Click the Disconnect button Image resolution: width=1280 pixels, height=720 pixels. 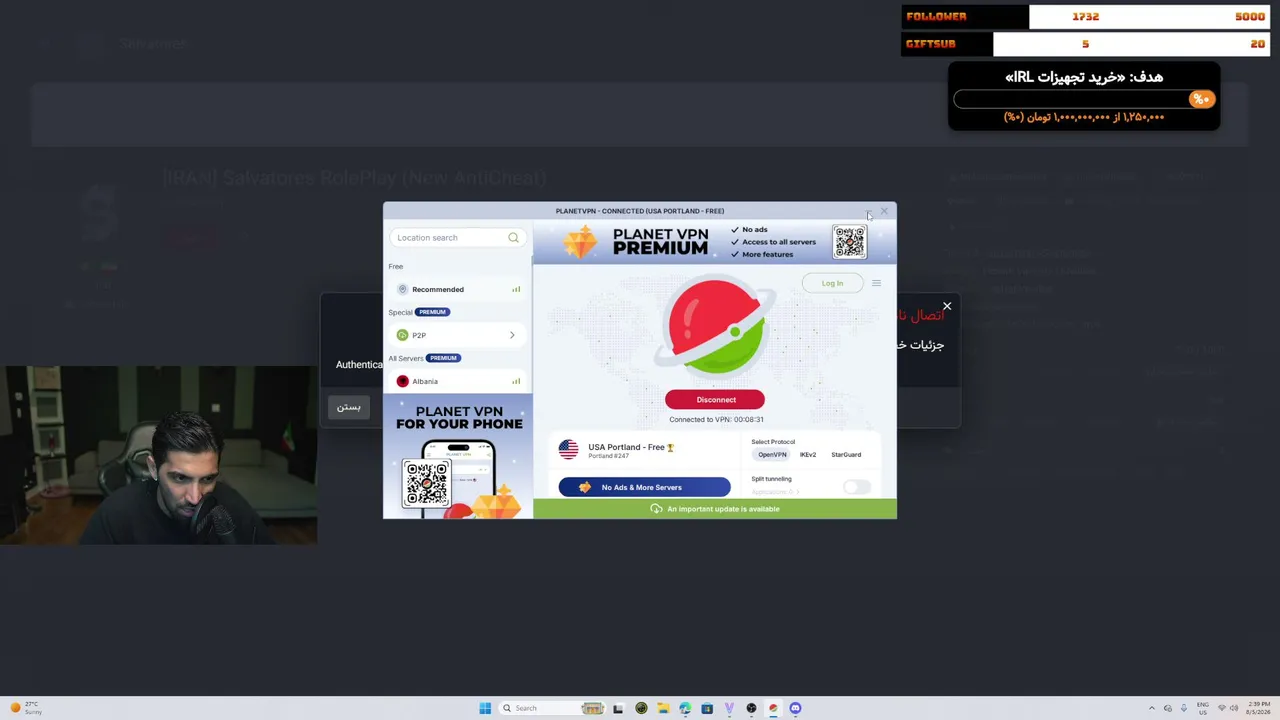(x=715, y=400)
